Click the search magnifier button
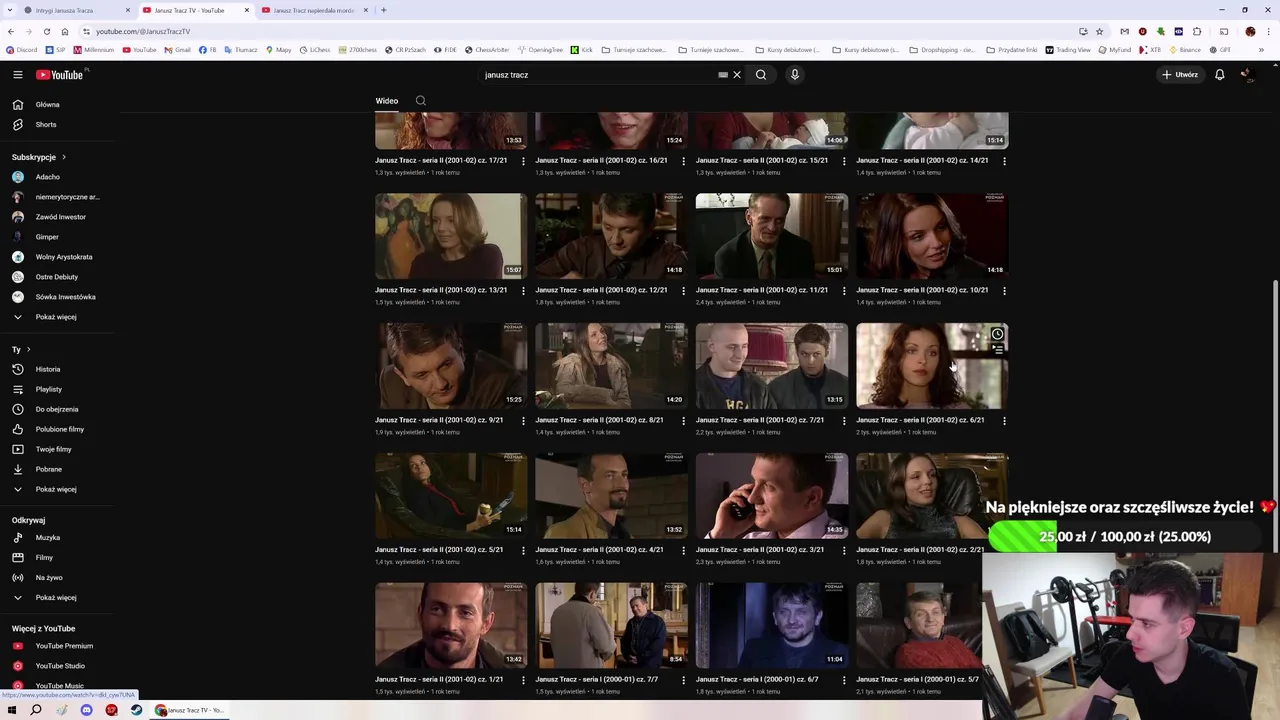Image resolution: width=1280 pixels, height=720 pixels. point(761,75)
